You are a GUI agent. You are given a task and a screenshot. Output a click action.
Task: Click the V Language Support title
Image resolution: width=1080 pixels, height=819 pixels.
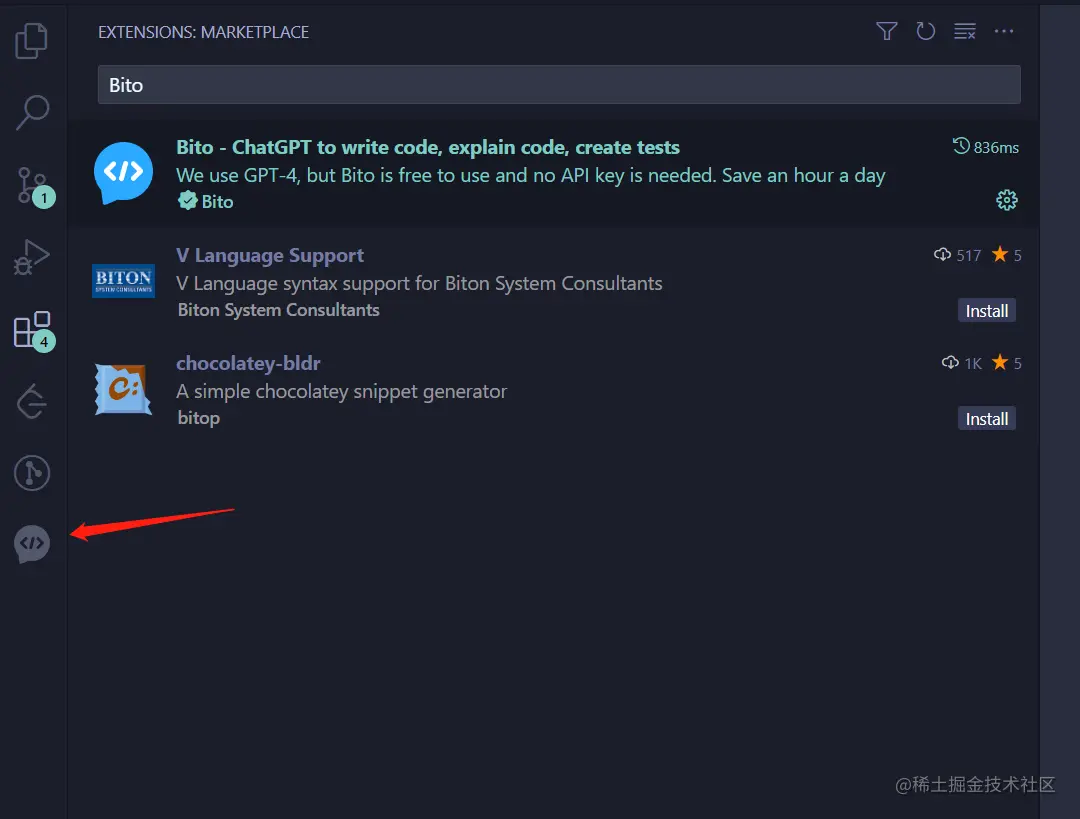270,255
